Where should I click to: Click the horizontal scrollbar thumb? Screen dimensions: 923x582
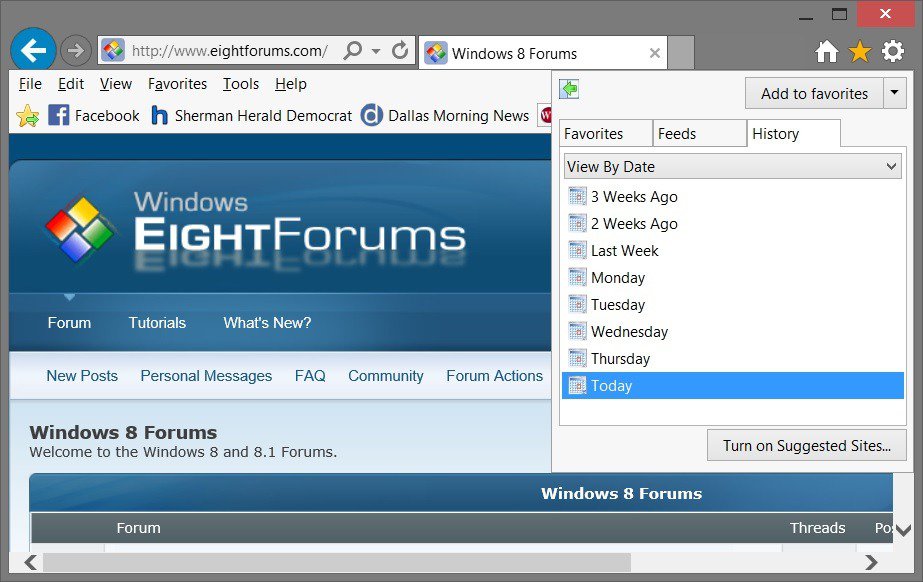pos(337,563)
